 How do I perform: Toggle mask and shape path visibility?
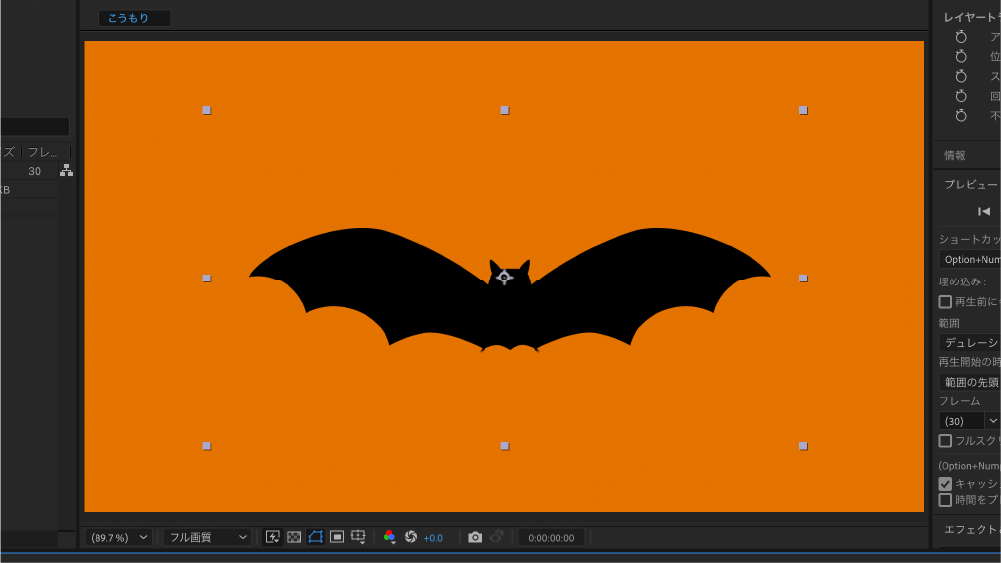click(316, 537)
